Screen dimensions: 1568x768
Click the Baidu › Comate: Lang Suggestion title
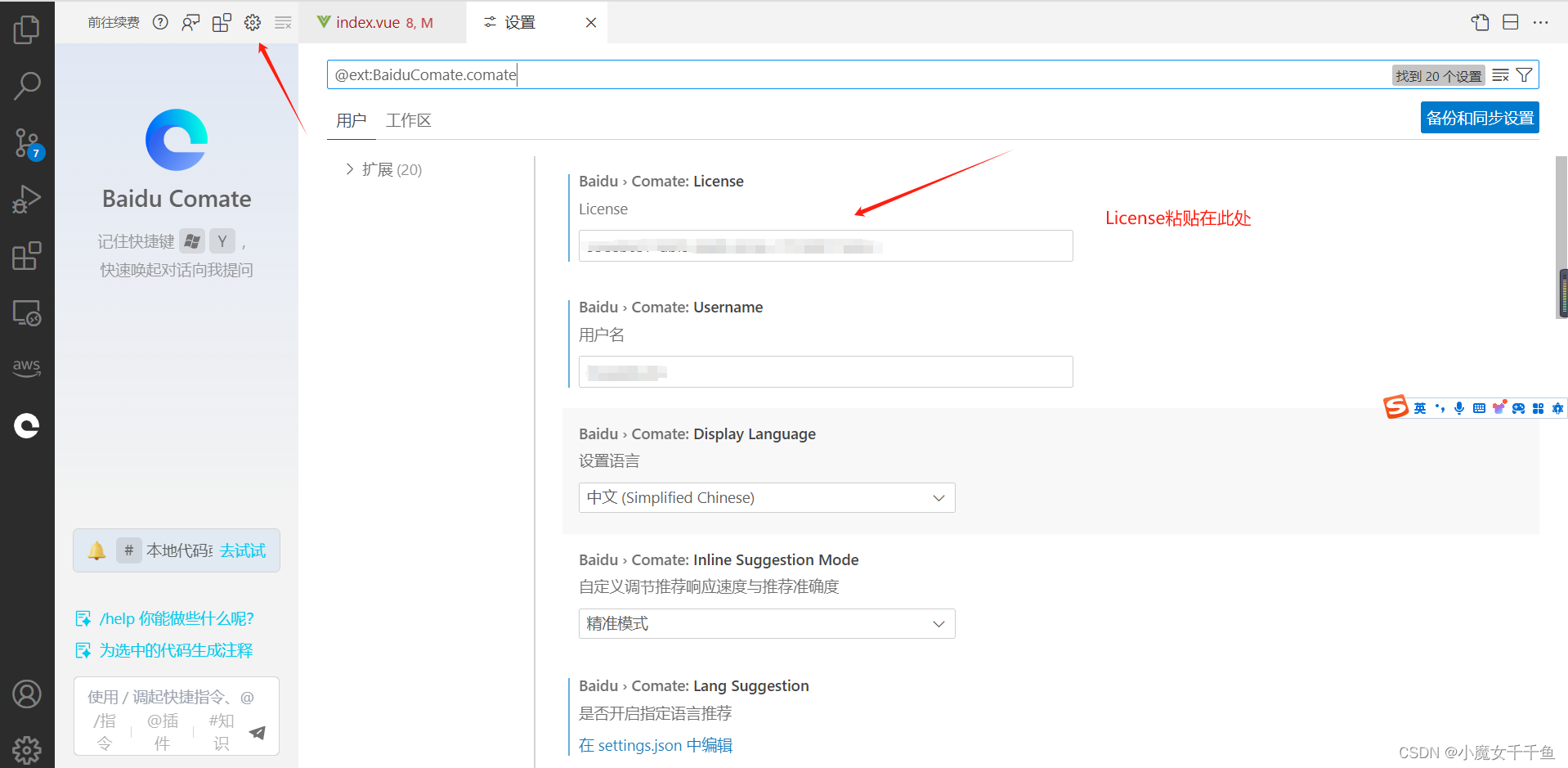pyautogui.click(x=694, y=685)
